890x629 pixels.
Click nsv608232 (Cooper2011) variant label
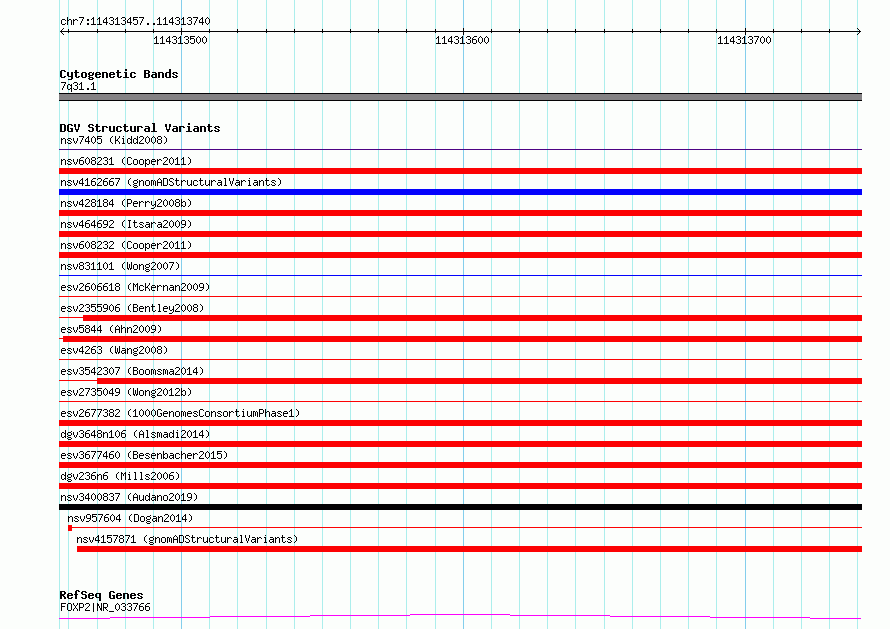[x=126, y=245]
